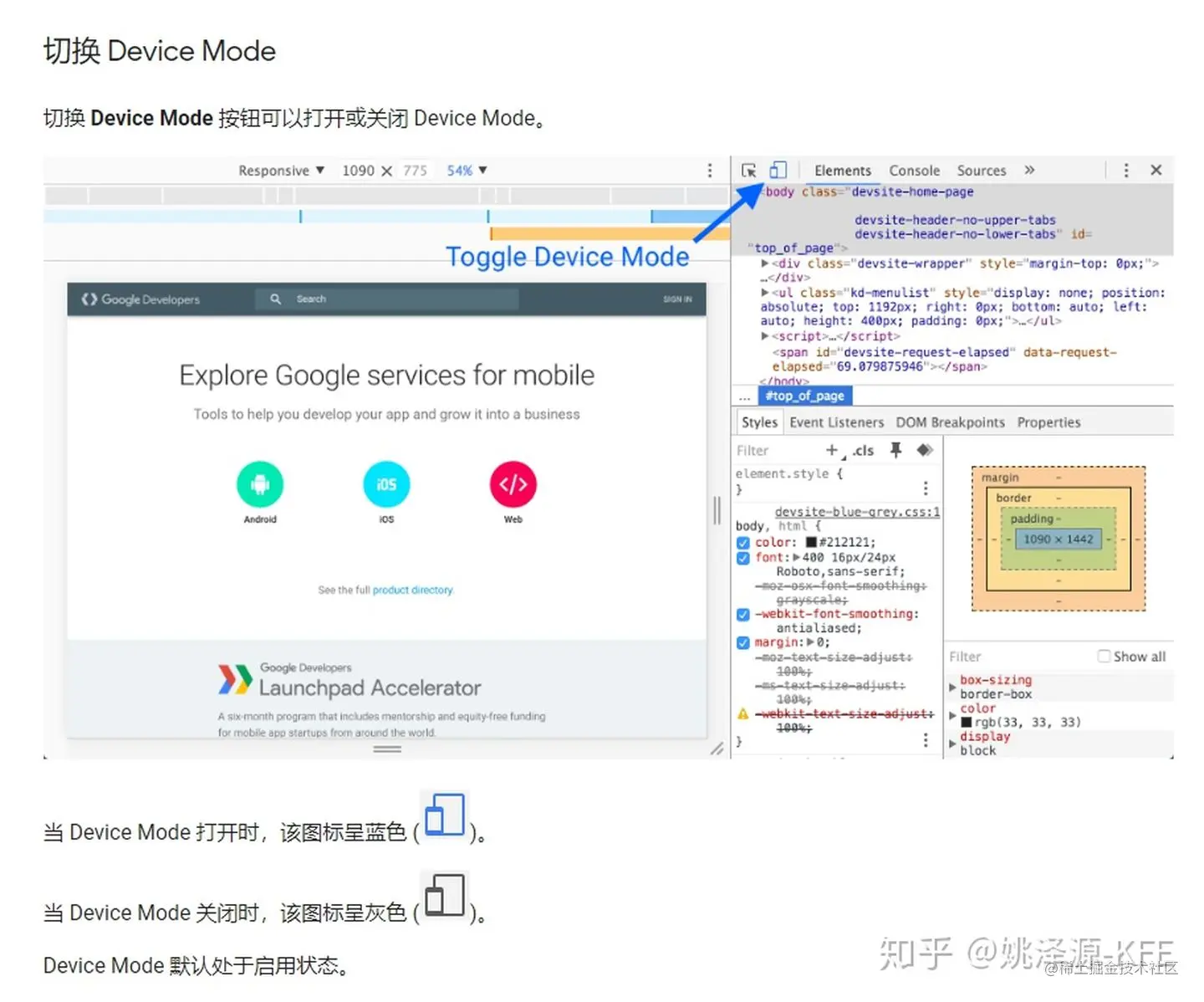This screenshot has width=1204, height=1002.
Task: Follow the product directory link
Action: point(413,590)
